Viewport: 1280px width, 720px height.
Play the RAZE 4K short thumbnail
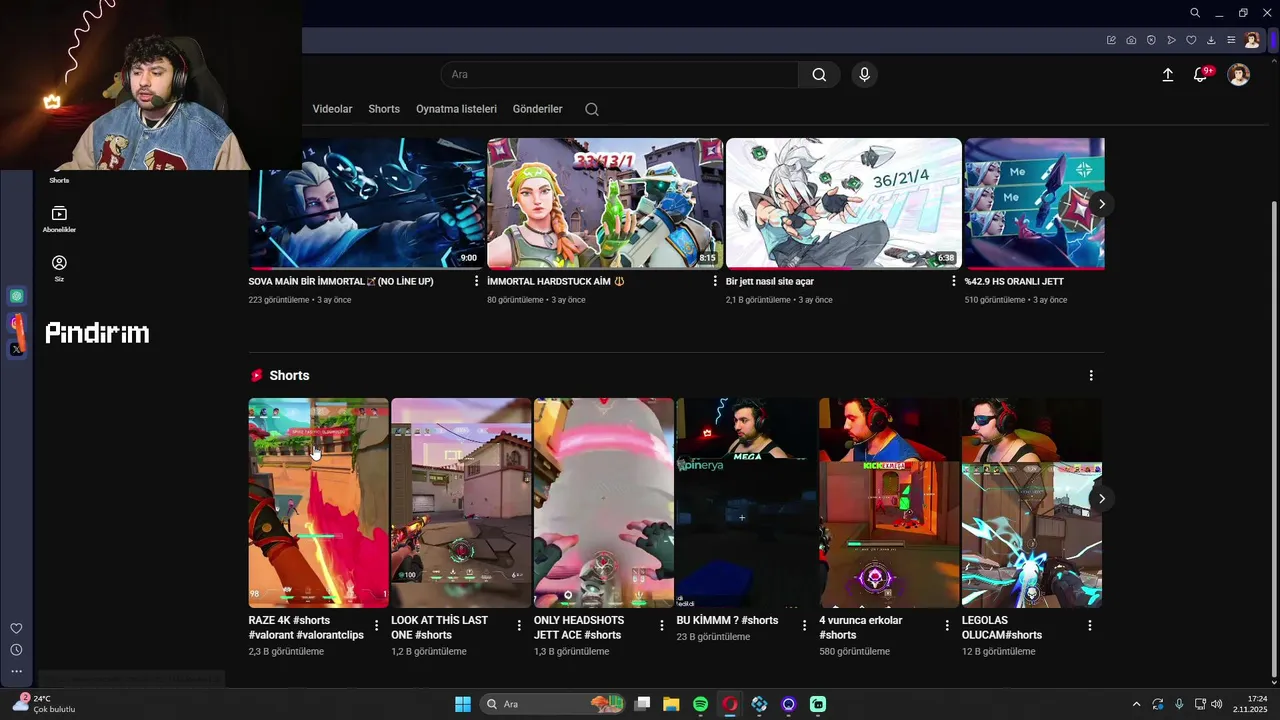point(318,503)
